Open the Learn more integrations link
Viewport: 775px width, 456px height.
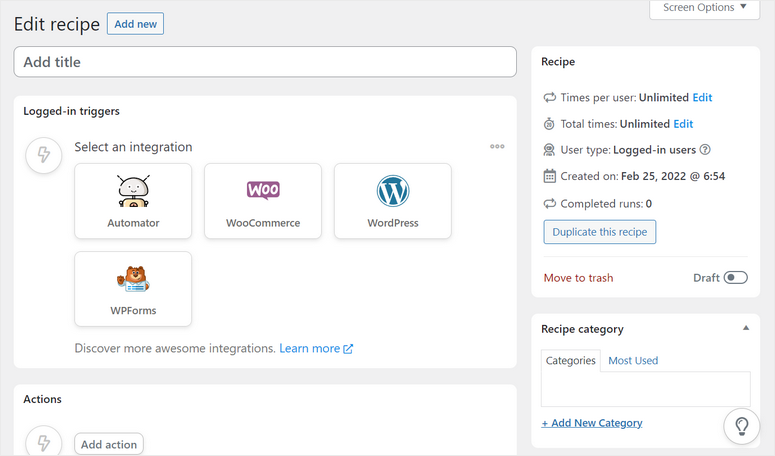[x=316, y=349]
